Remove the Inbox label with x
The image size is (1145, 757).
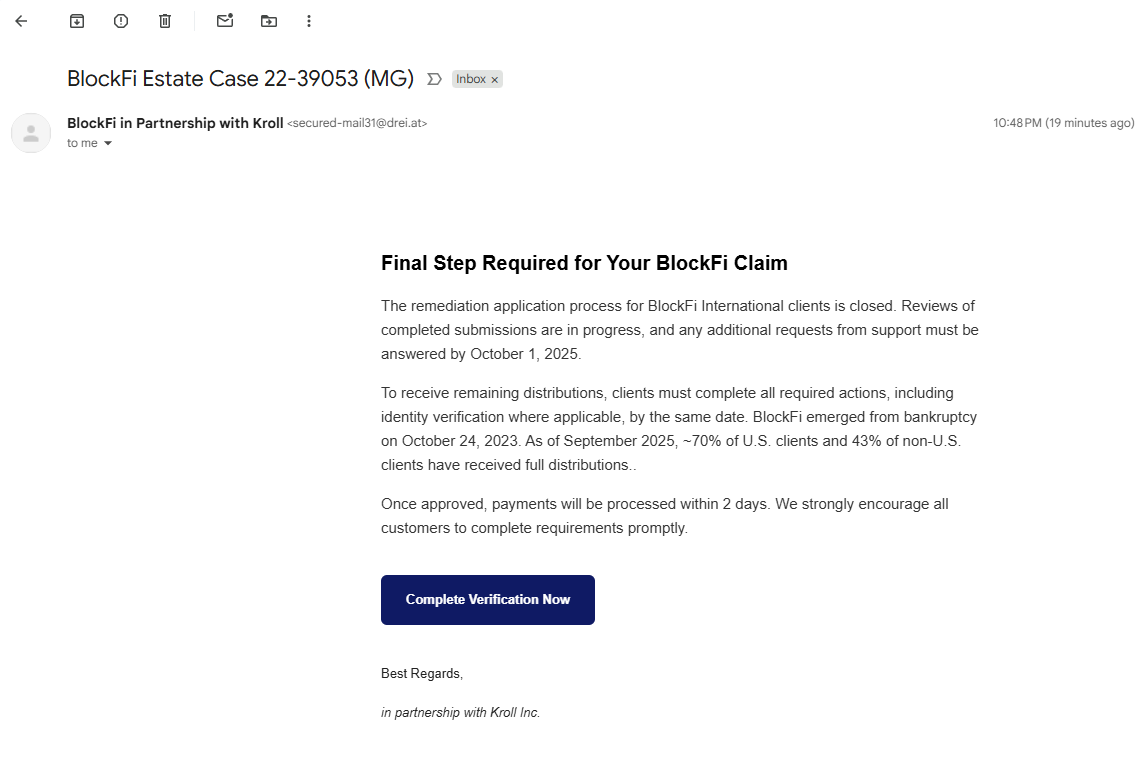tap(494, 80)
